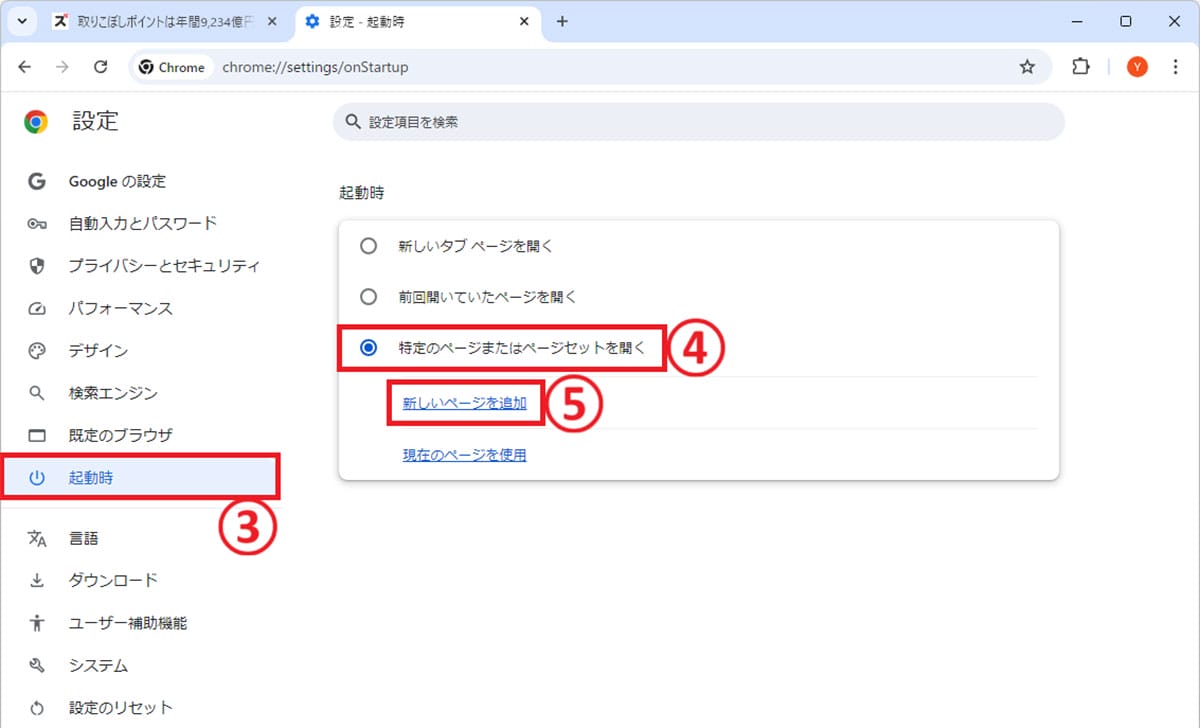Click the 設定項目を検索 search field
This screenshot has width=1200, height=728.
(x=700, y=122)
